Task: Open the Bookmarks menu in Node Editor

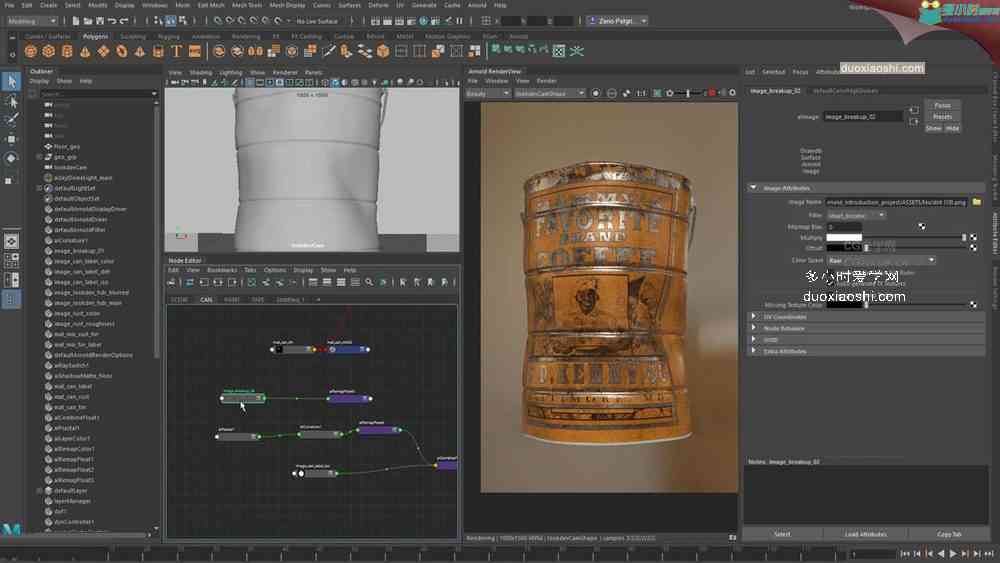Action: (222, 270)
